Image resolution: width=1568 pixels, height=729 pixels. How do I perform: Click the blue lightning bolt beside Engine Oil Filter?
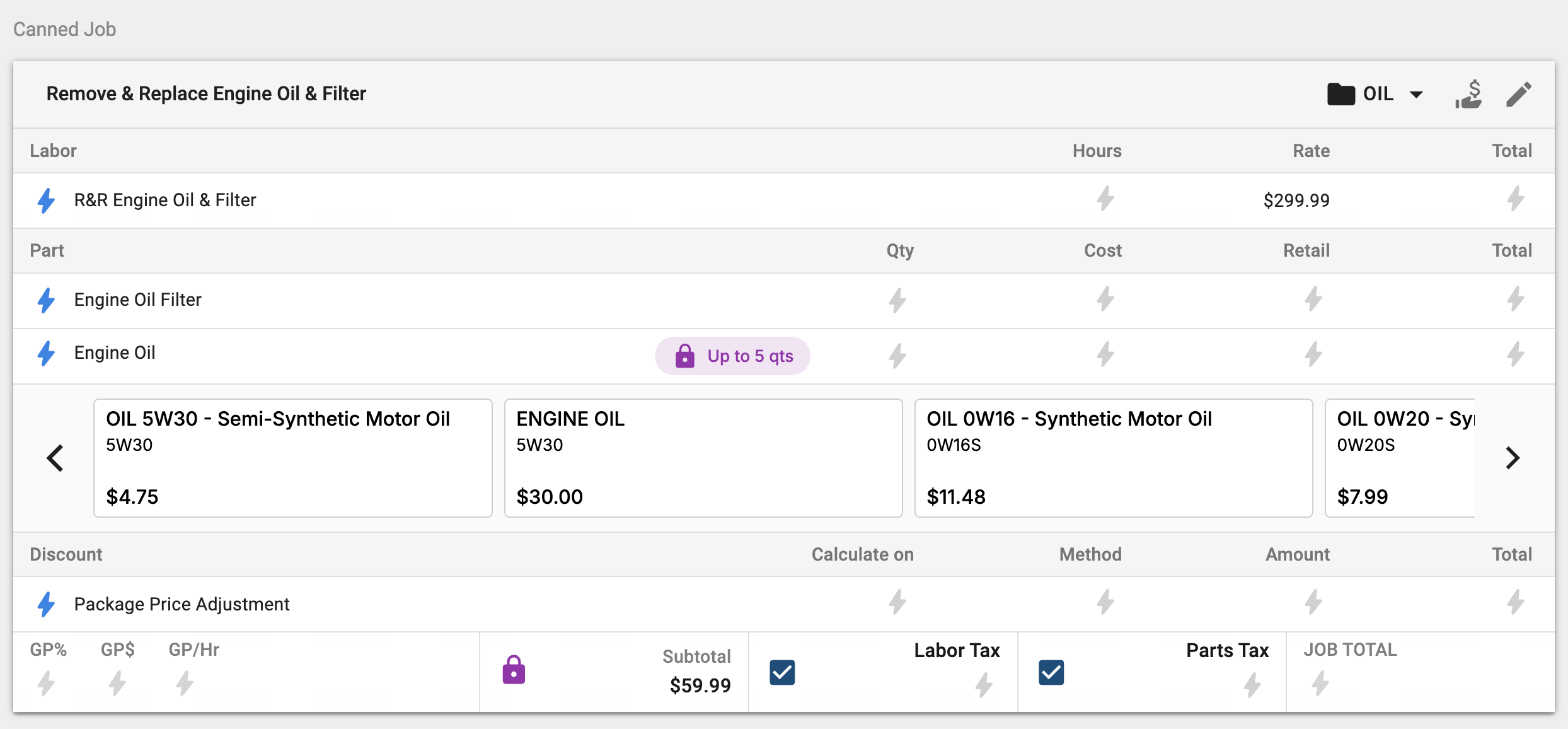coord(46,300)
